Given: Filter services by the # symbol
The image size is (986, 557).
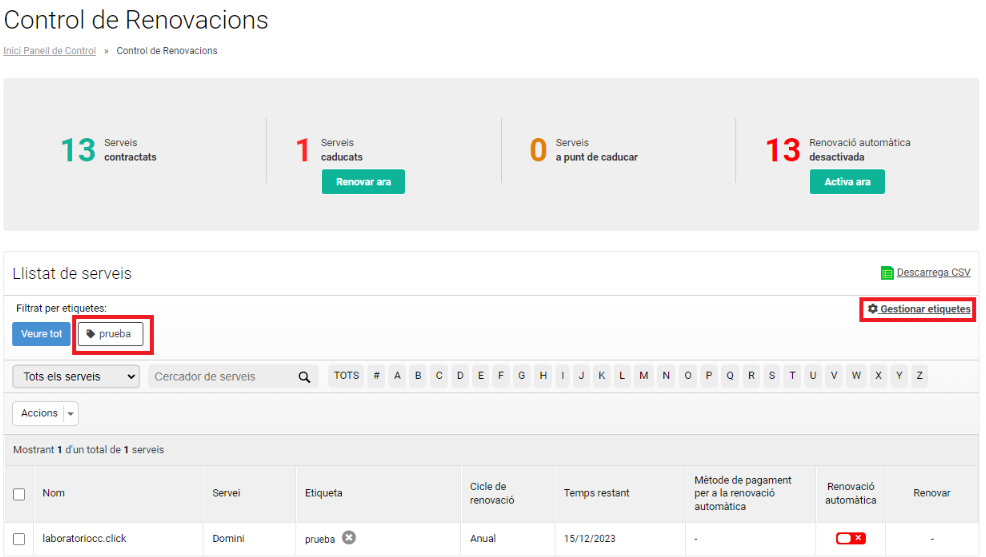Looking at the screenshot, I should click(x=376, y=376).
